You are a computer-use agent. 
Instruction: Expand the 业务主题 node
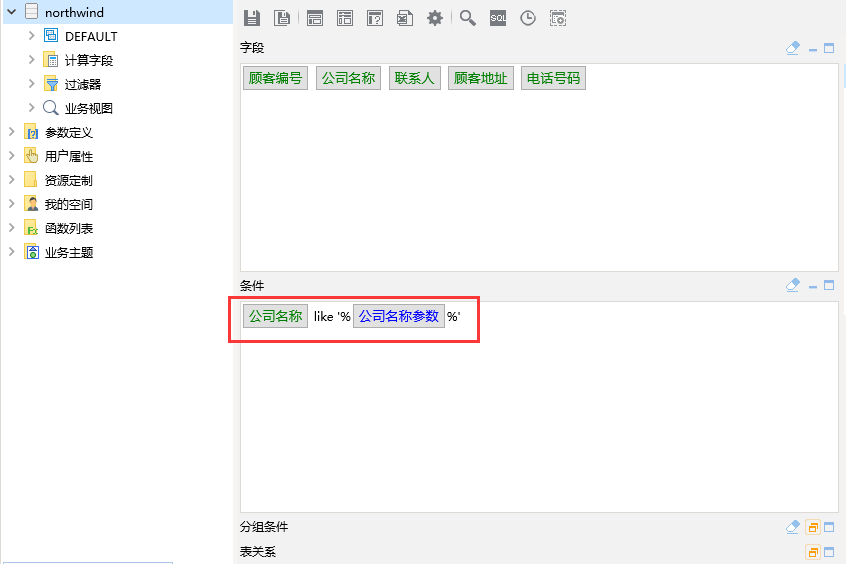click(x=11, y=252)
